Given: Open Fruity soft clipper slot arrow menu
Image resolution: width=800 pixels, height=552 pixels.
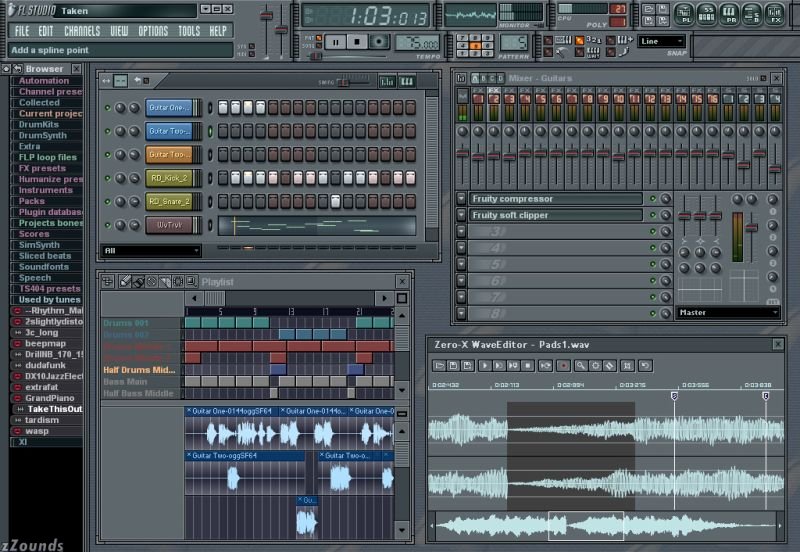Looking at the screenshot, I should tap(461, 215).
